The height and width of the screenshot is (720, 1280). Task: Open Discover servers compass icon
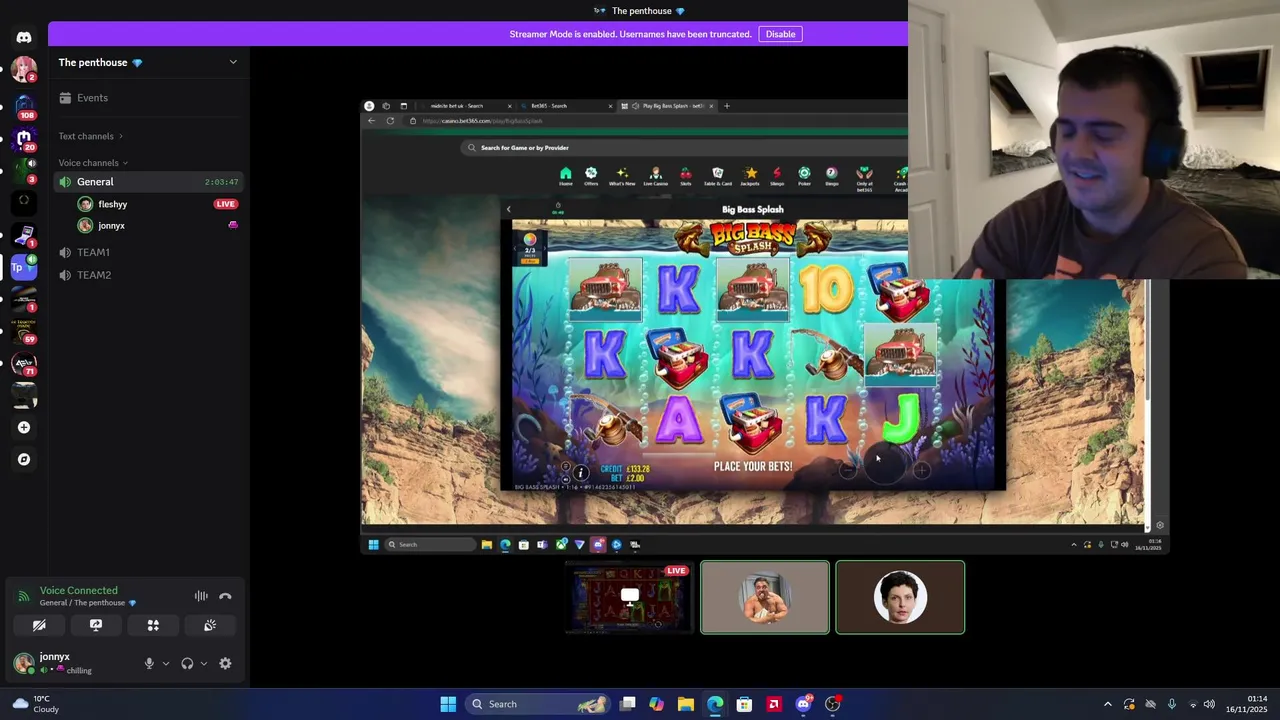24,459
